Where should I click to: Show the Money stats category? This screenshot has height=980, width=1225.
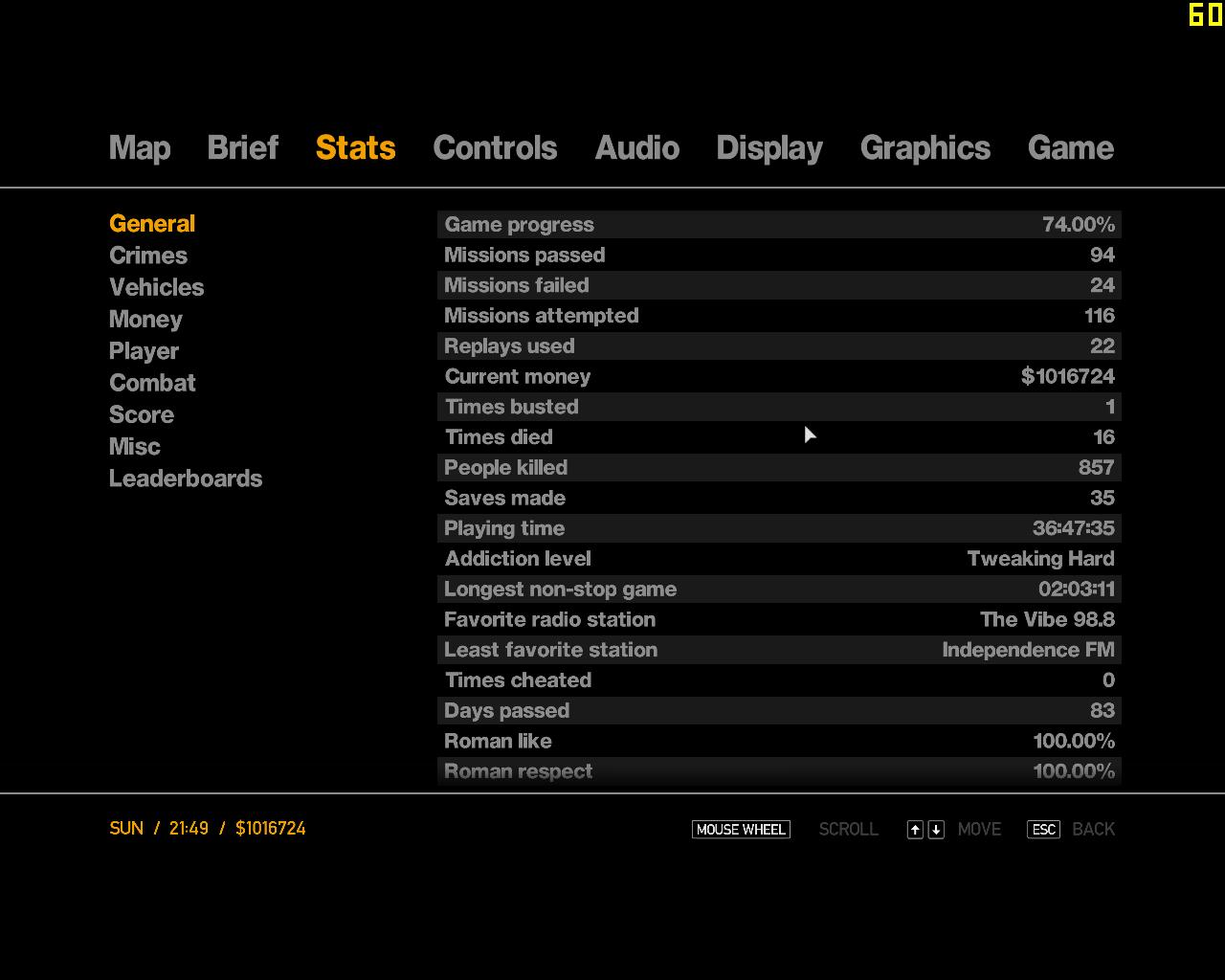point(145,320)
